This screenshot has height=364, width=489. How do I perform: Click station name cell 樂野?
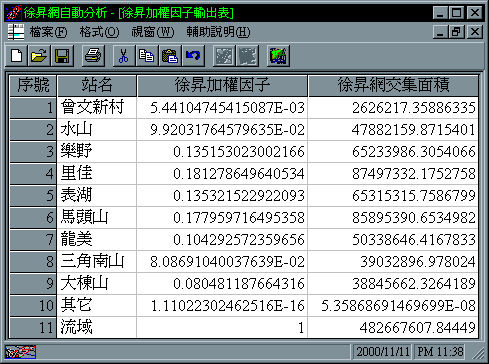click(x=97, y=152)
